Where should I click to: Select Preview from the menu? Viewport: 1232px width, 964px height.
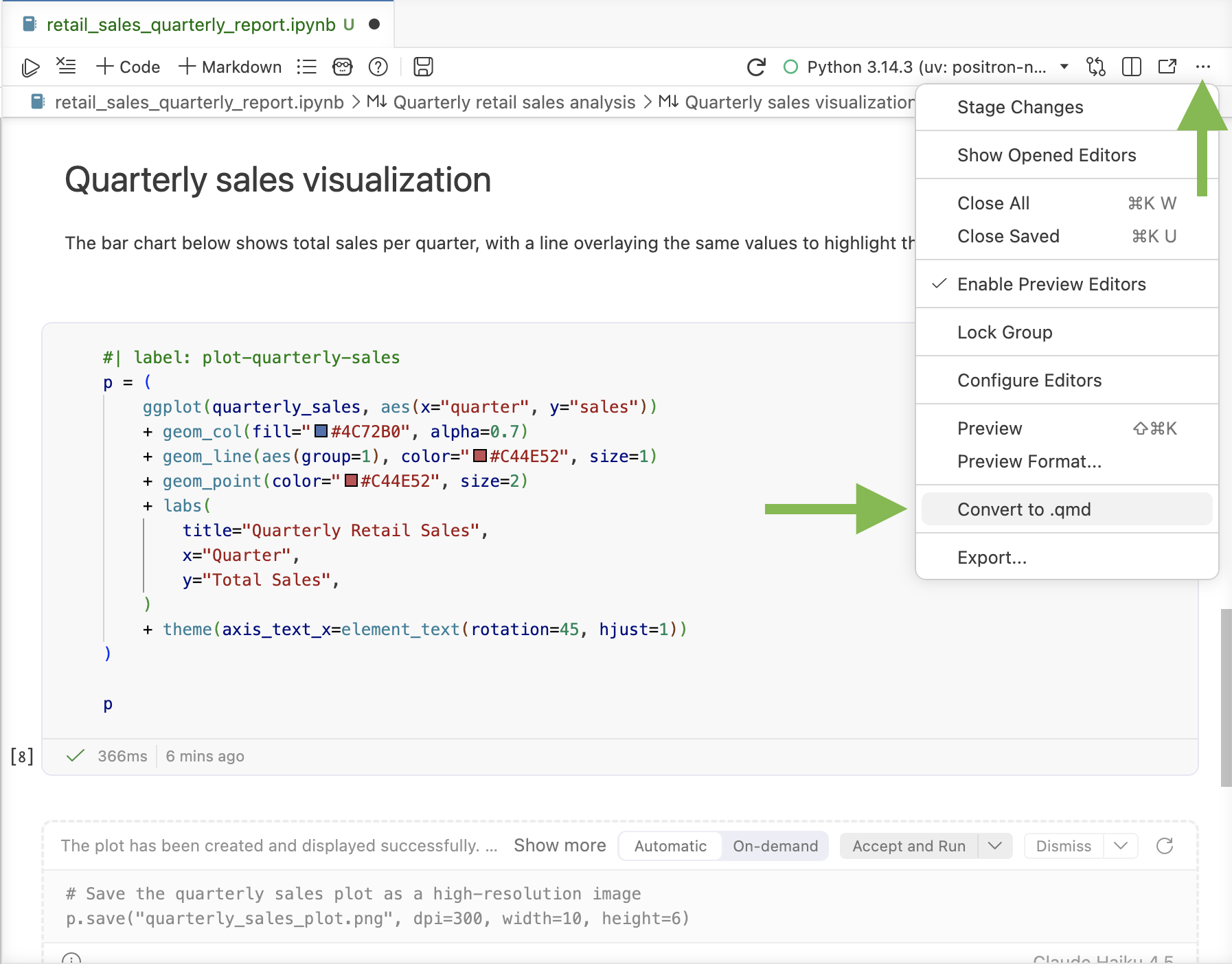(1066, 428)
